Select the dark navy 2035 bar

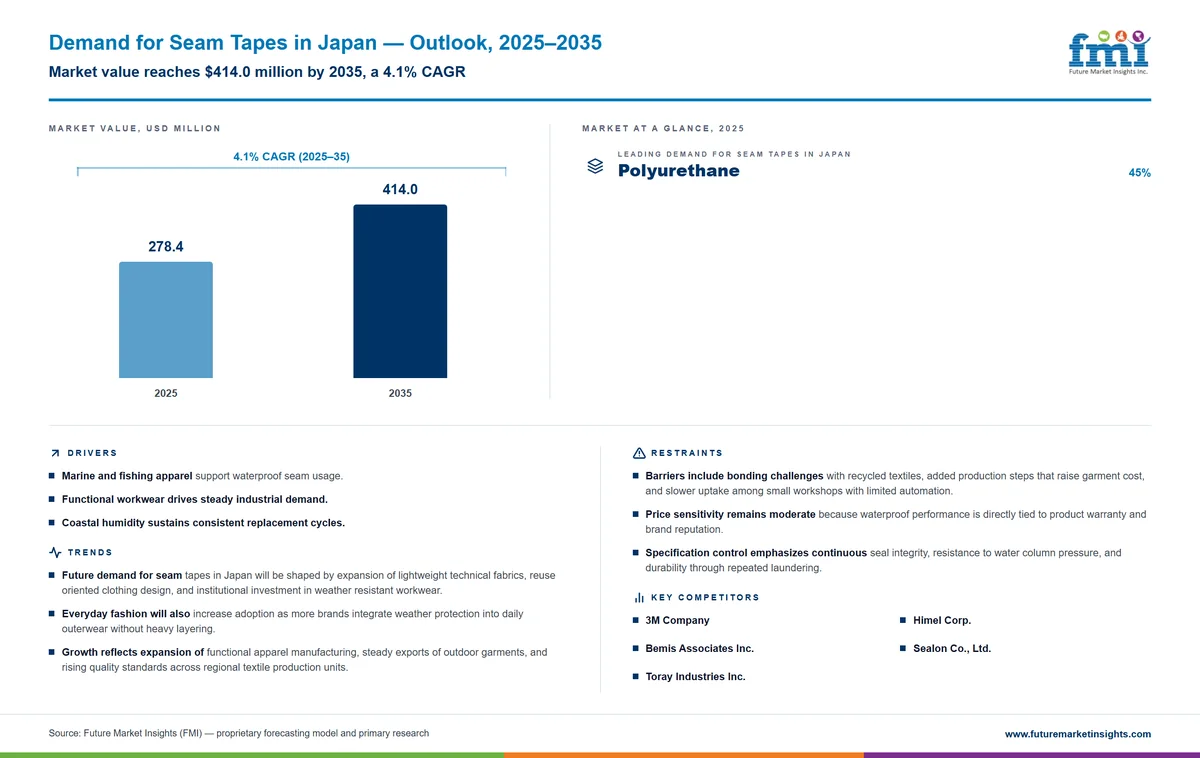(x=400, y=291)
